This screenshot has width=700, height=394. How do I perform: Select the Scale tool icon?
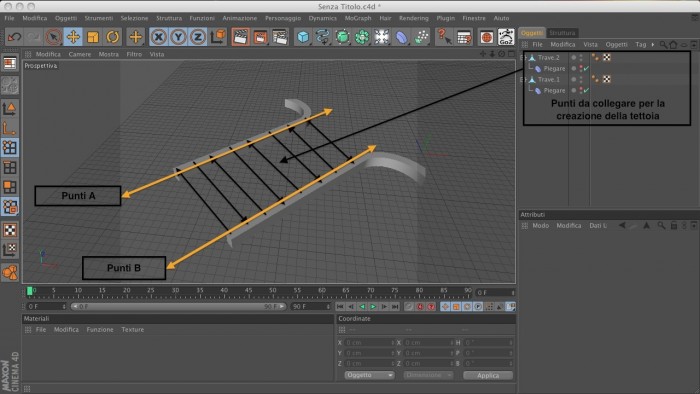pyautogui.click(x=92, y=37)
